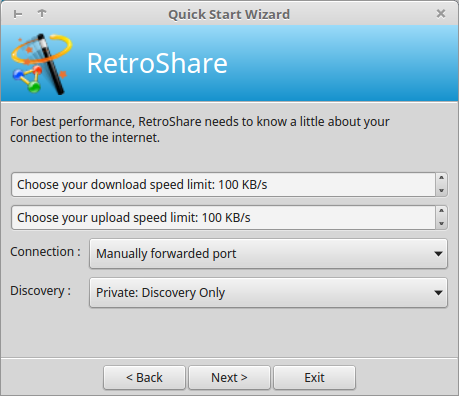The height and width of the screenshot is (396, 459).
Task: Click the performance description text
Action: point(200,130)
